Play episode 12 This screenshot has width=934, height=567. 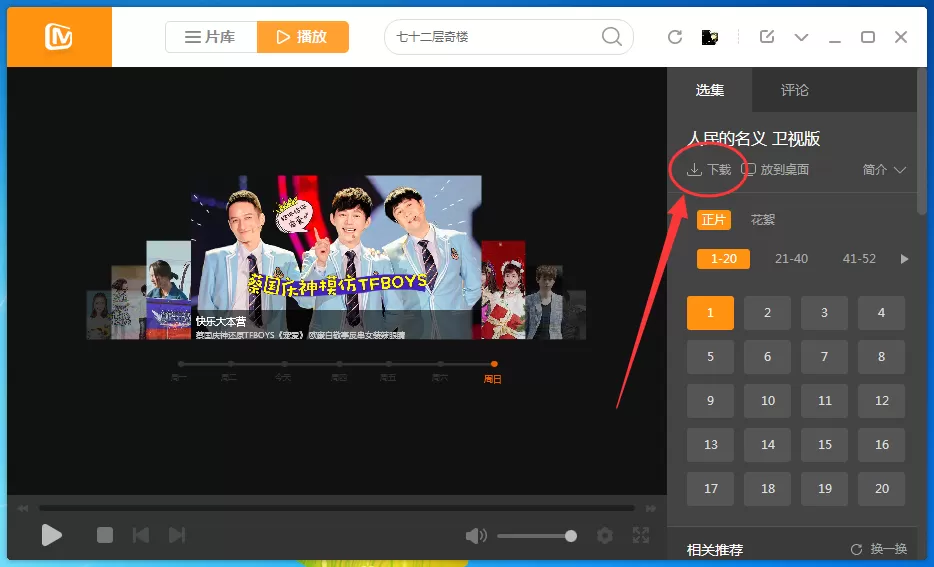click(x=882, y=401)
